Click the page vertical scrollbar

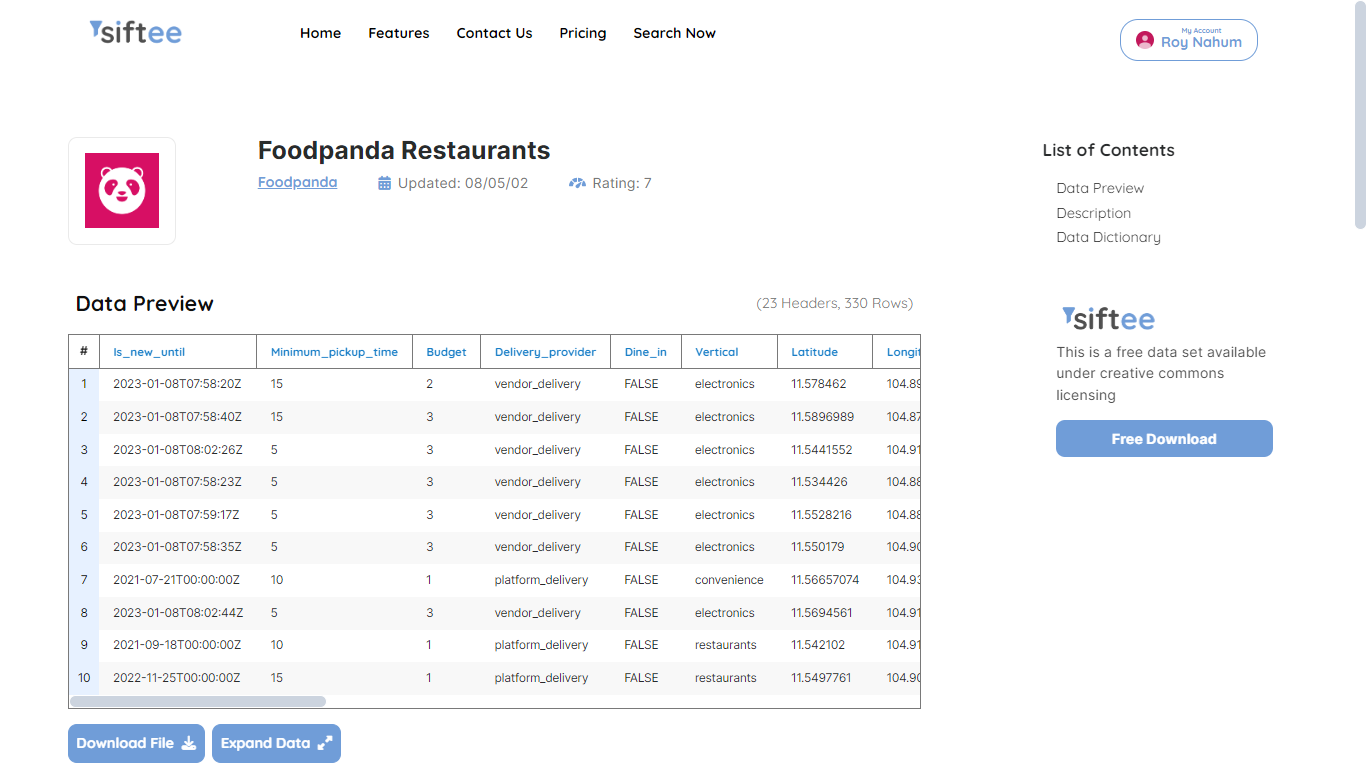[1360, 115]
